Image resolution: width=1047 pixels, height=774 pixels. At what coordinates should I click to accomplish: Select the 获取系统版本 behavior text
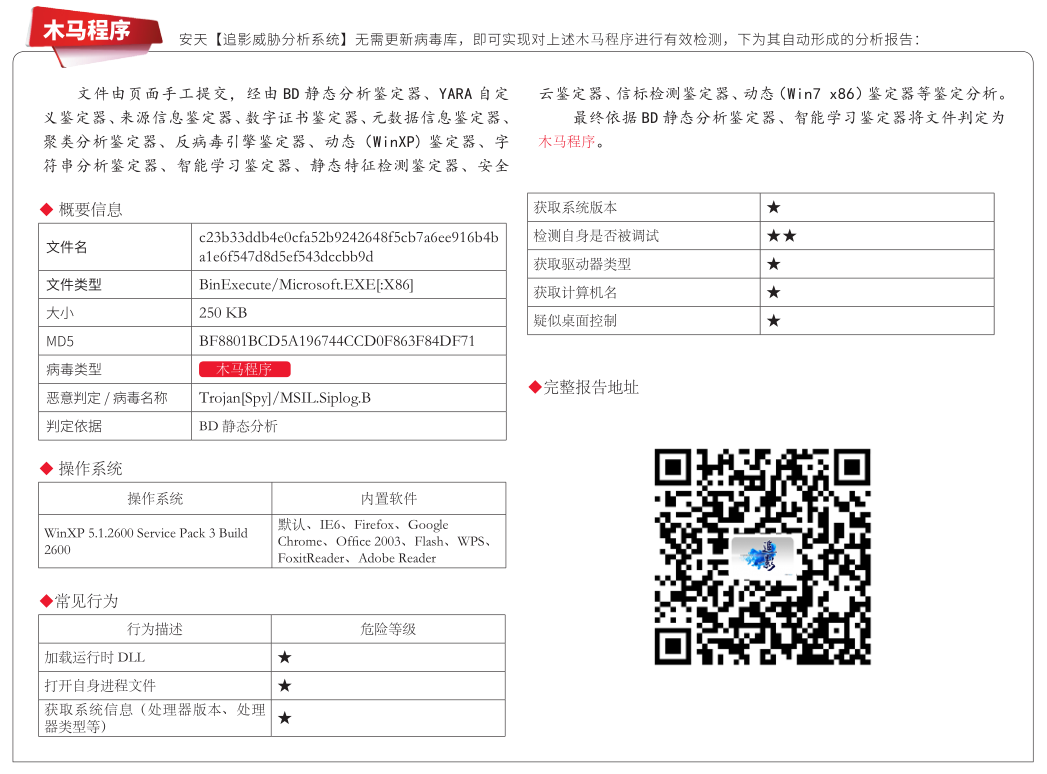coord(576,208)
